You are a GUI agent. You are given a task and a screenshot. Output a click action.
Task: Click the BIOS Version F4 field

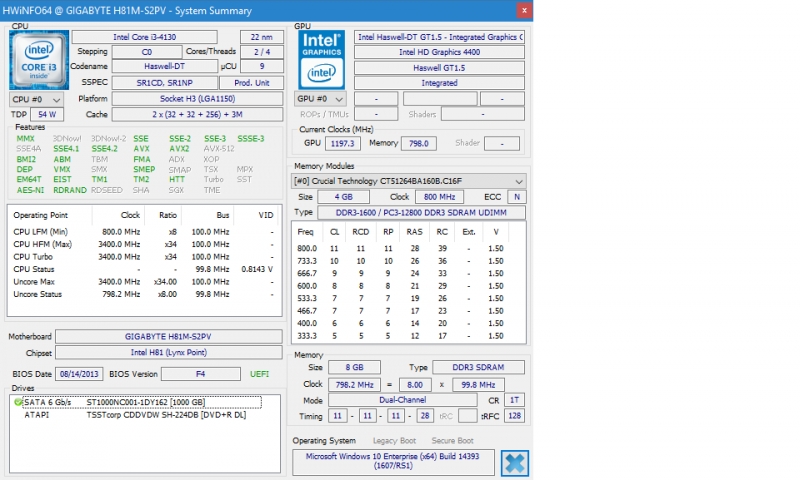[x=201, y=374]
